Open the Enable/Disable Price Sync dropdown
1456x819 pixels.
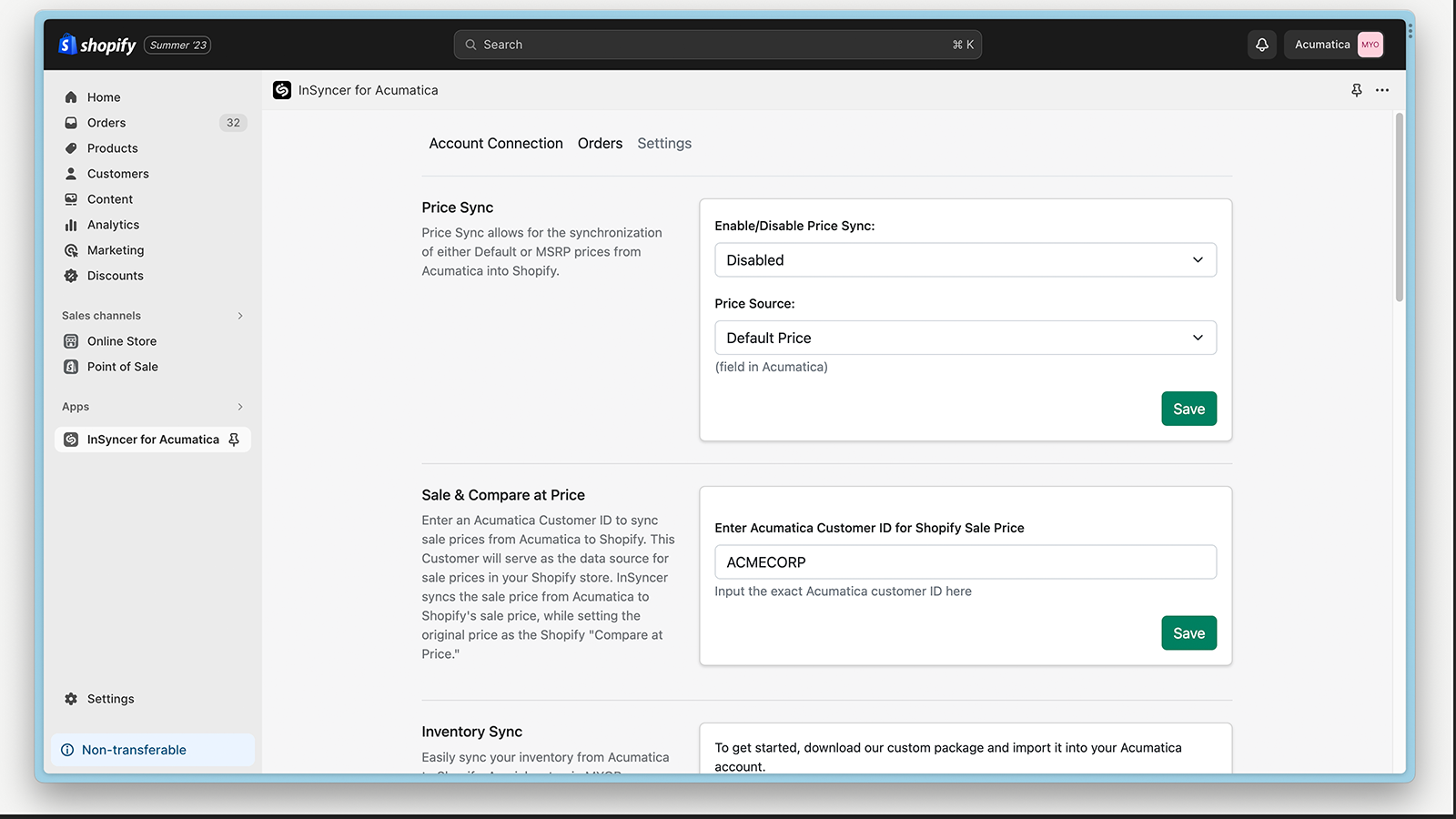(x=965, y=260)
